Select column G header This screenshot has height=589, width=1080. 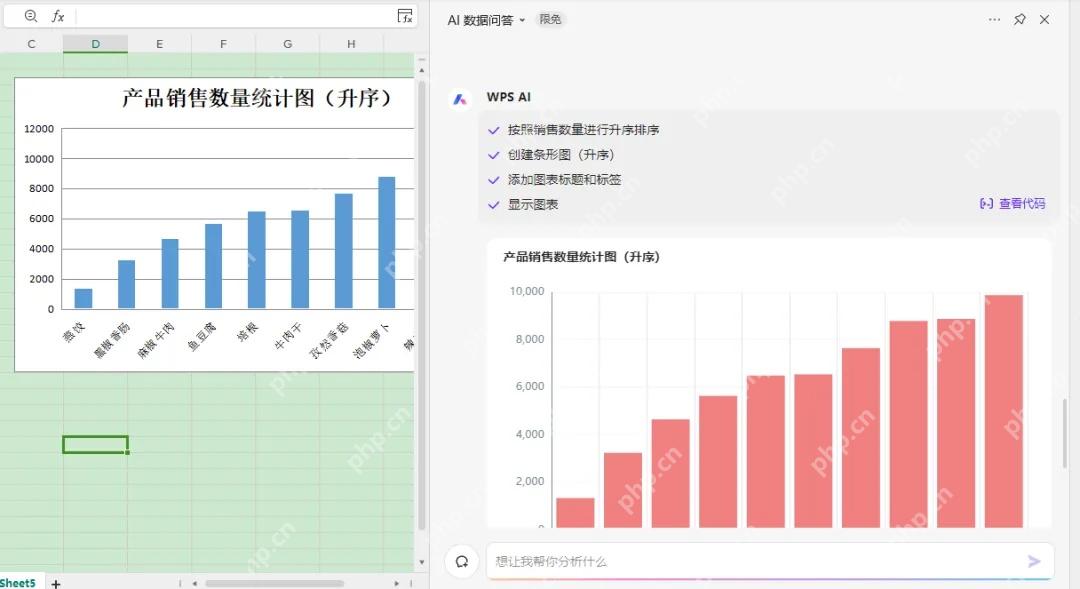pyautogui.click(x=287, y=44)
